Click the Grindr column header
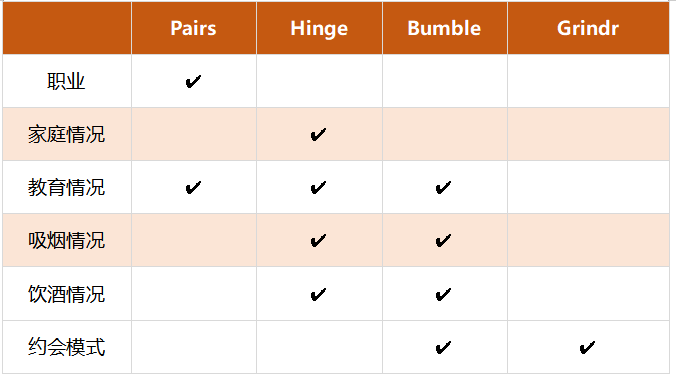The height and width of the screenshot is (376, 676). pos(588,28)
